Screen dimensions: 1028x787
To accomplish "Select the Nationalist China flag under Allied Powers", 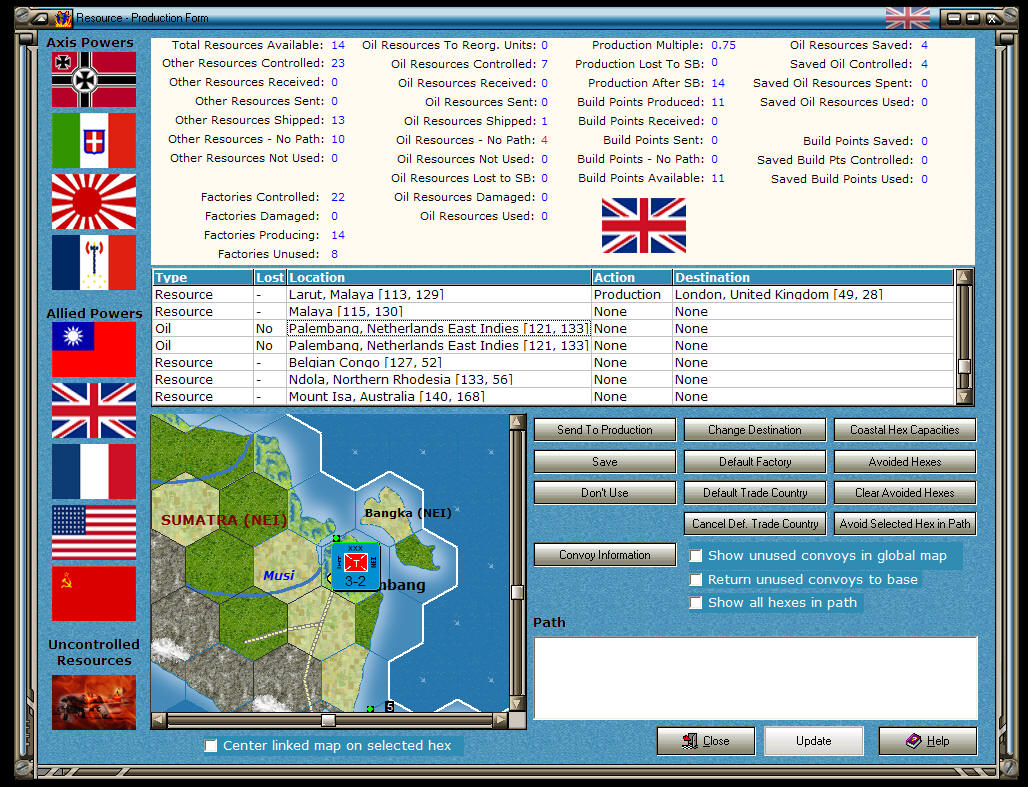I will coord(94,350).
